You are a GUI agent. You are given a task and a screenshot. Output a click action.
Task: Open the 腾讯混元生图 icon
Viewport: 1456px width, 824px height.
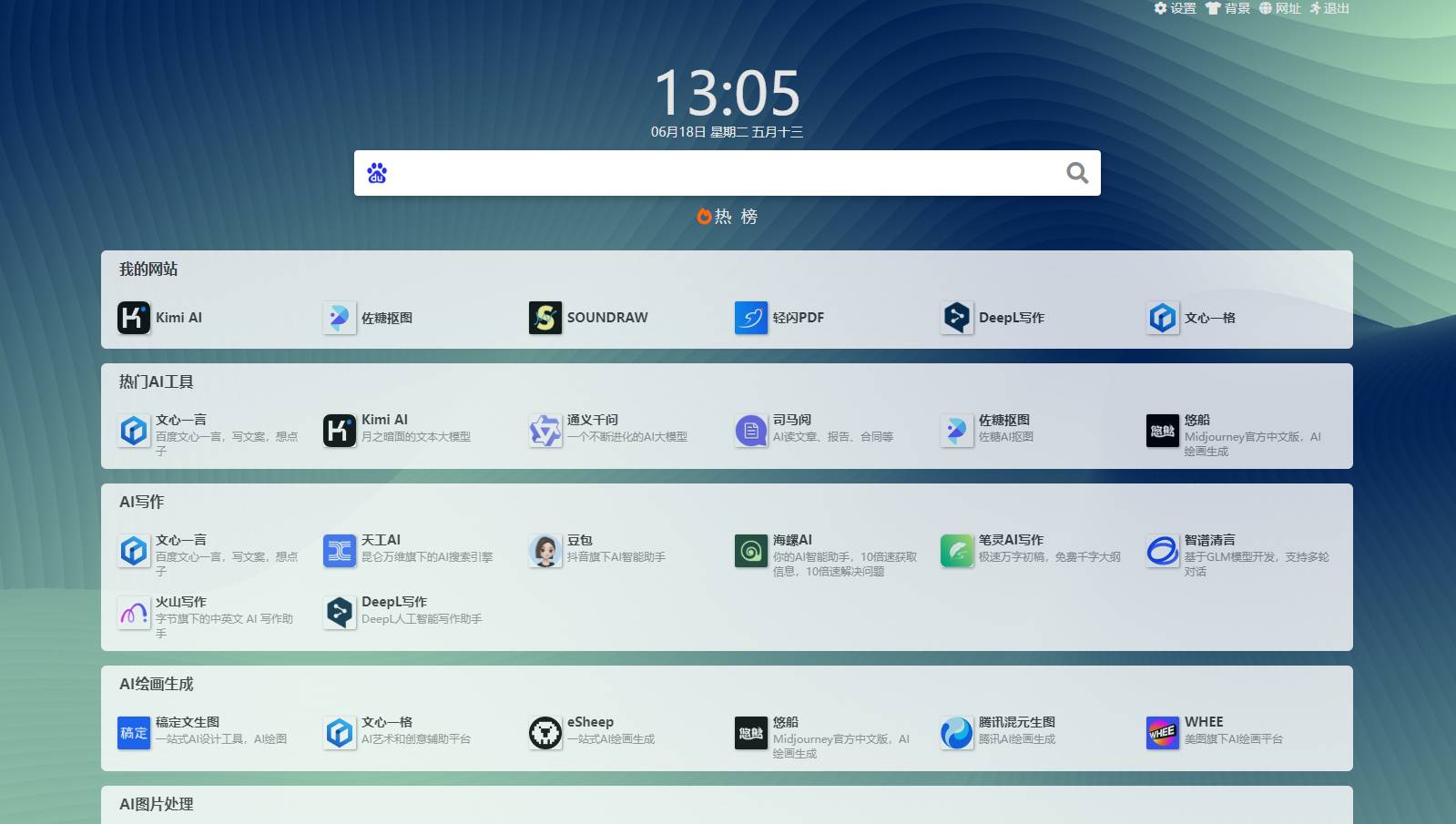coord(957,733)
